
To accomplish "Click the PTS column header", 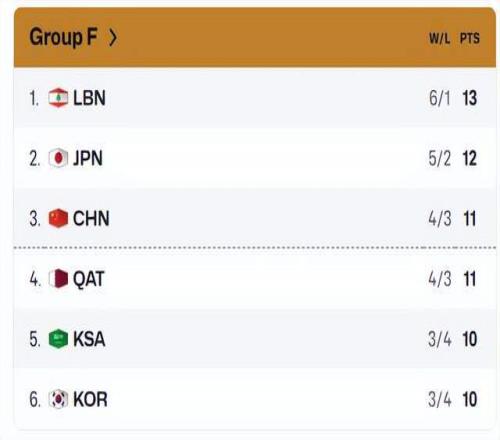I will click(470, 39).
